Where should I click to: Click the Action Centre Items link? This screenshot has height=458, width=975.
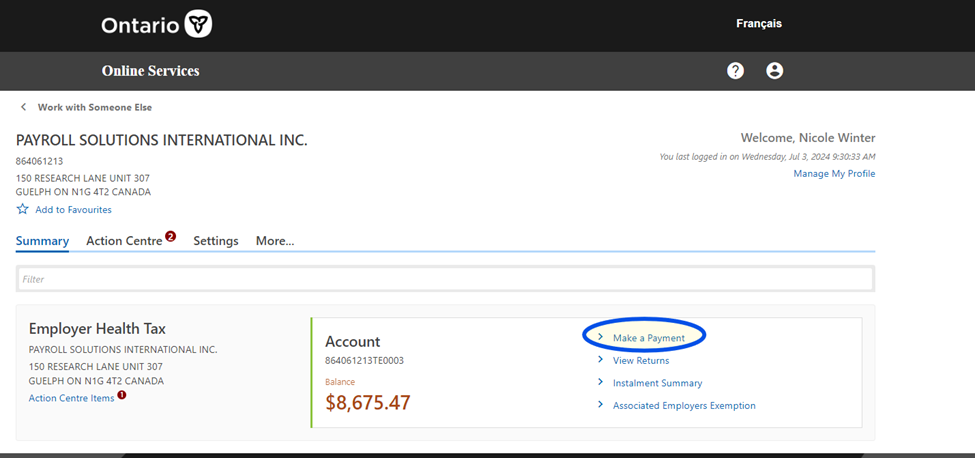click(71, 398)
